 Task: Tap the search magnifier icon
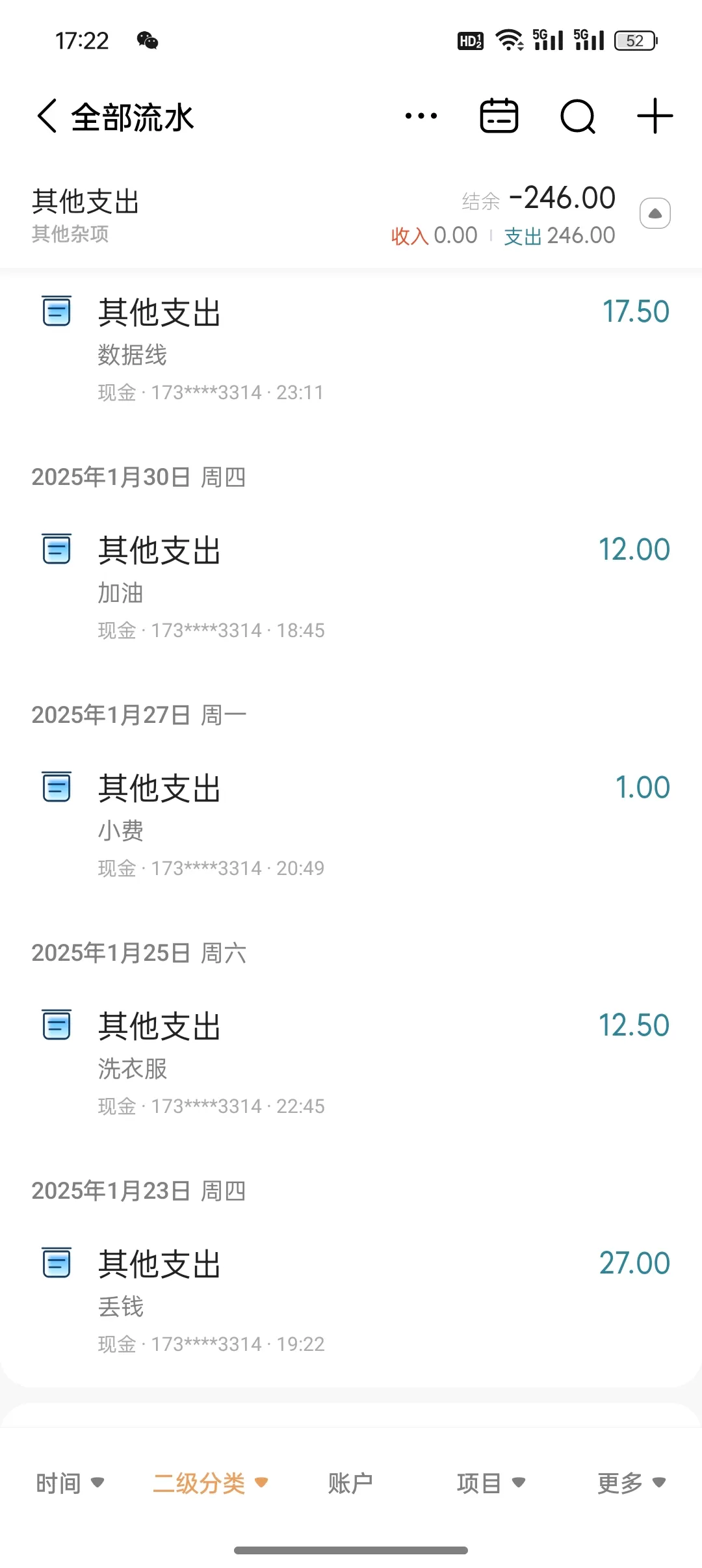[577, 117]
